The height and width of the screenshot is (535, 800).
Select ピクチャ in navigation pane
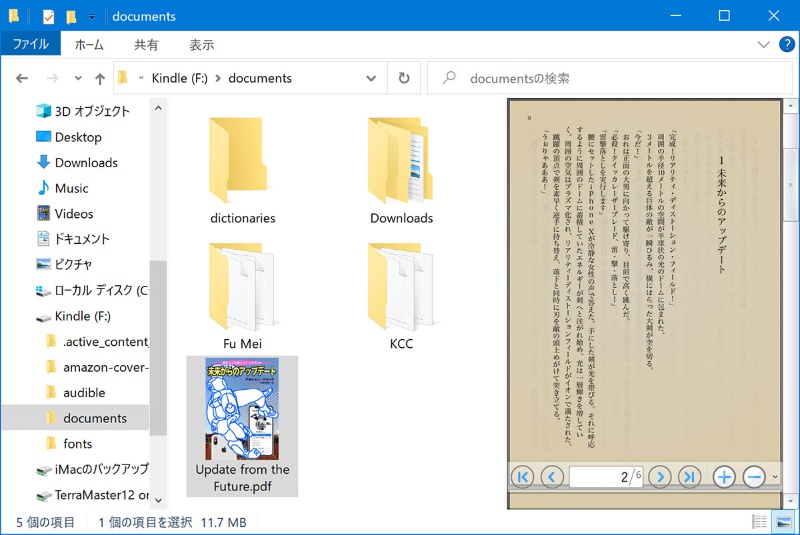[64, 264]
